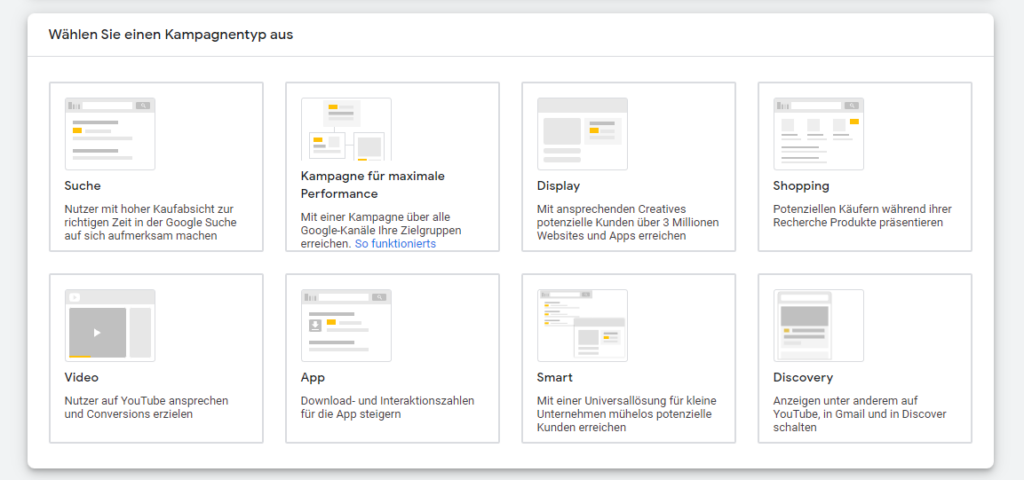The width and height of the screenshot is (1024, 480).
Task: Select the Shopping campaign illustration
Action: 819,134
